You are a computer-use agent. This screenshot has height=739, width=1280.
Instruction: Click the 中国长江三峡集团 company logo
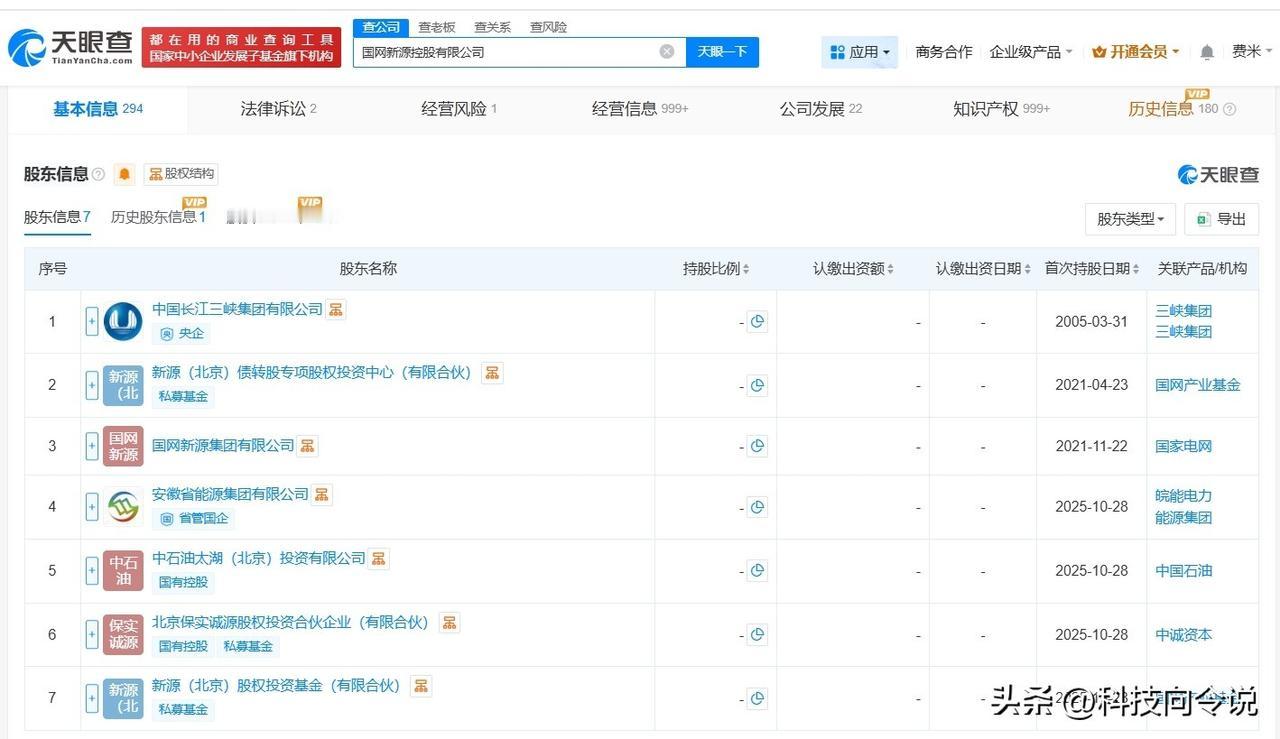pyautogui.click(x=123, y=322)
